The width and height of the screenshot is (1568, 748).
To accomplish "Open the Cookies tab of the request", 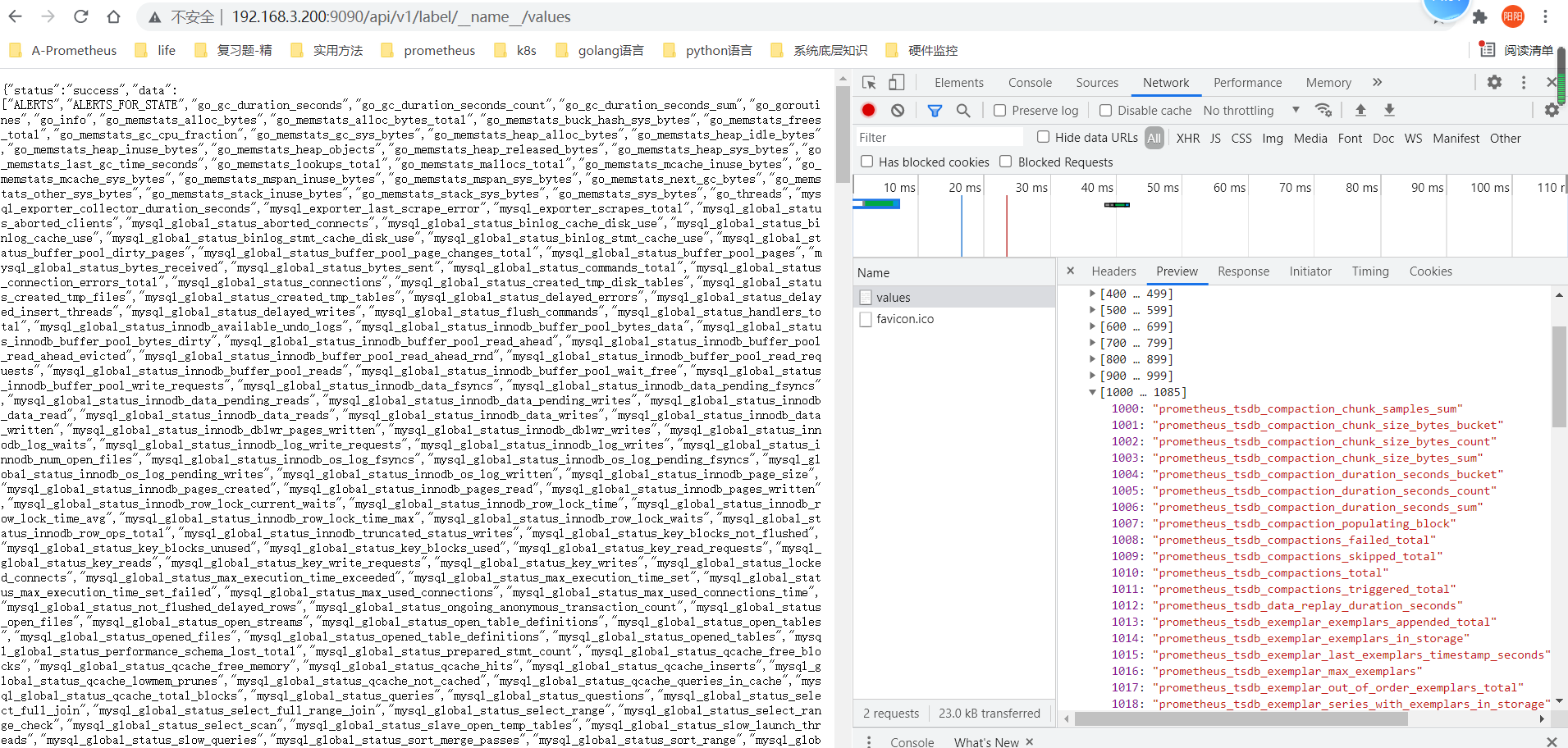I will (1430, 271).
